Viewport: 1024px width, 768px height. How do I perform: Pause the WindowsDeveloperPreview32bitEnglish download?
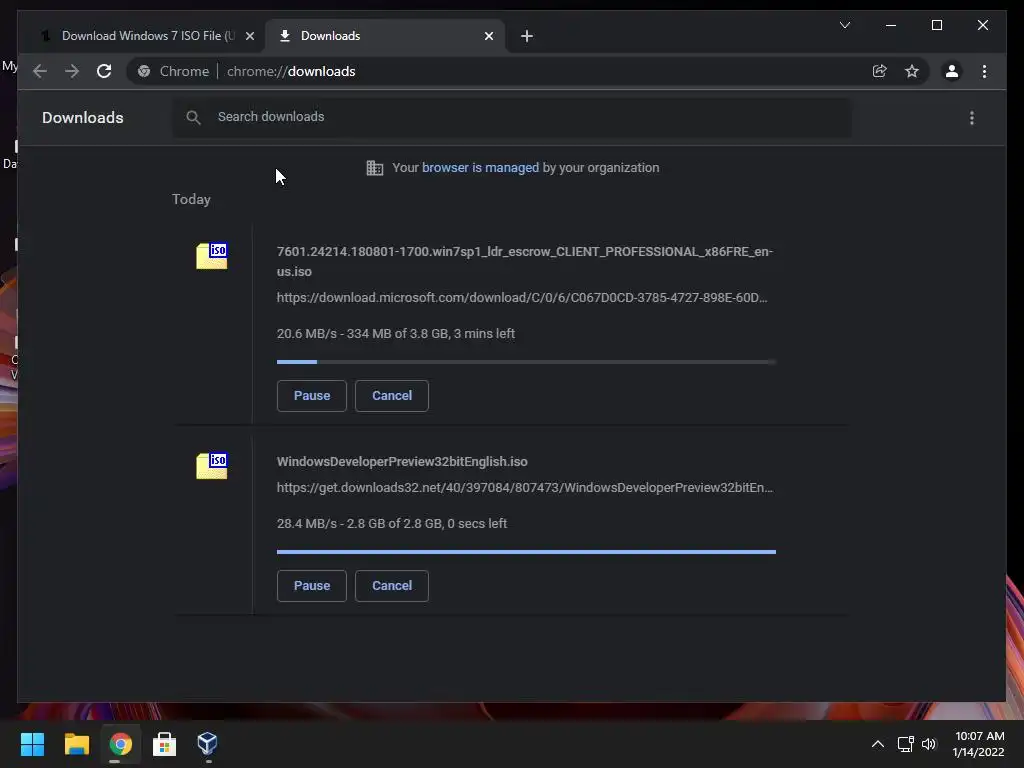[x=312, y=586]
